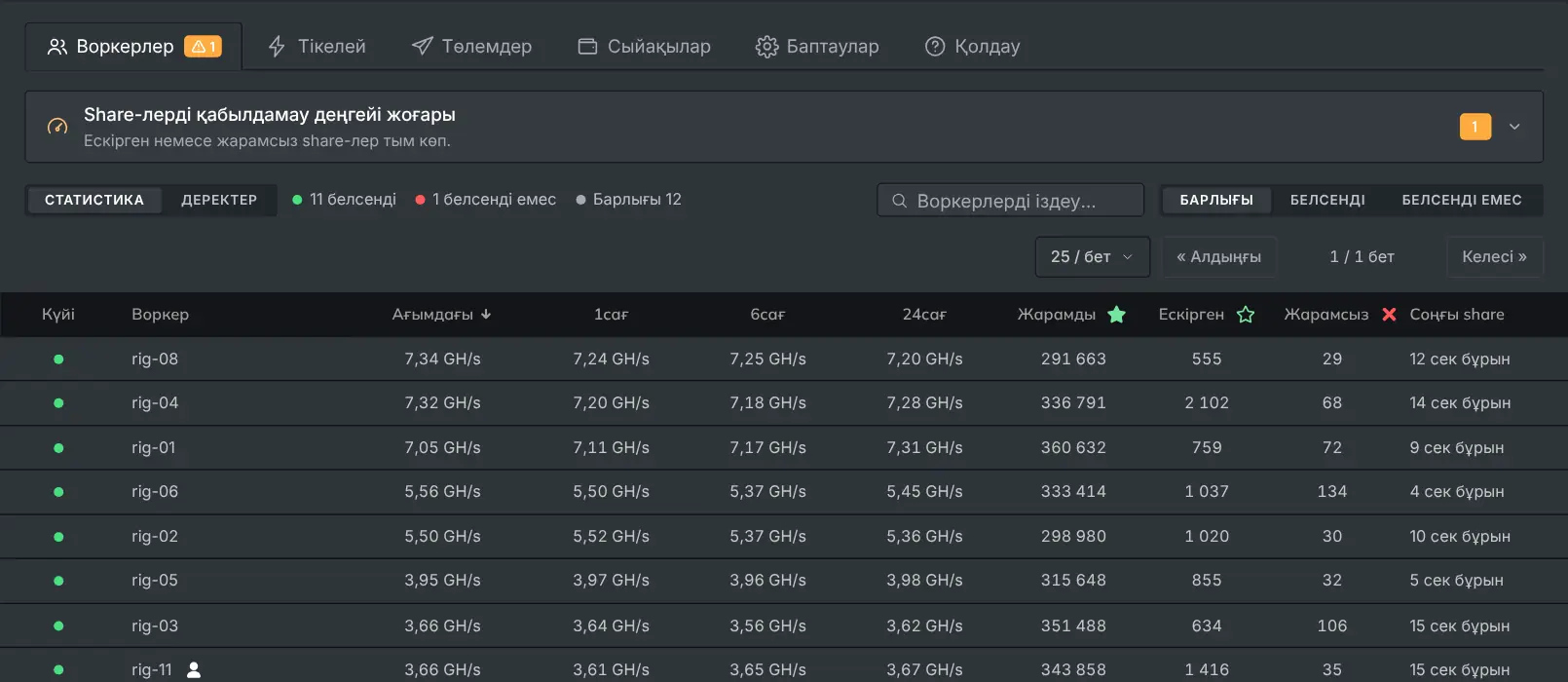Open worker rig-06
The width and height of the screenshot is (1568, 682).
[155, 492]
